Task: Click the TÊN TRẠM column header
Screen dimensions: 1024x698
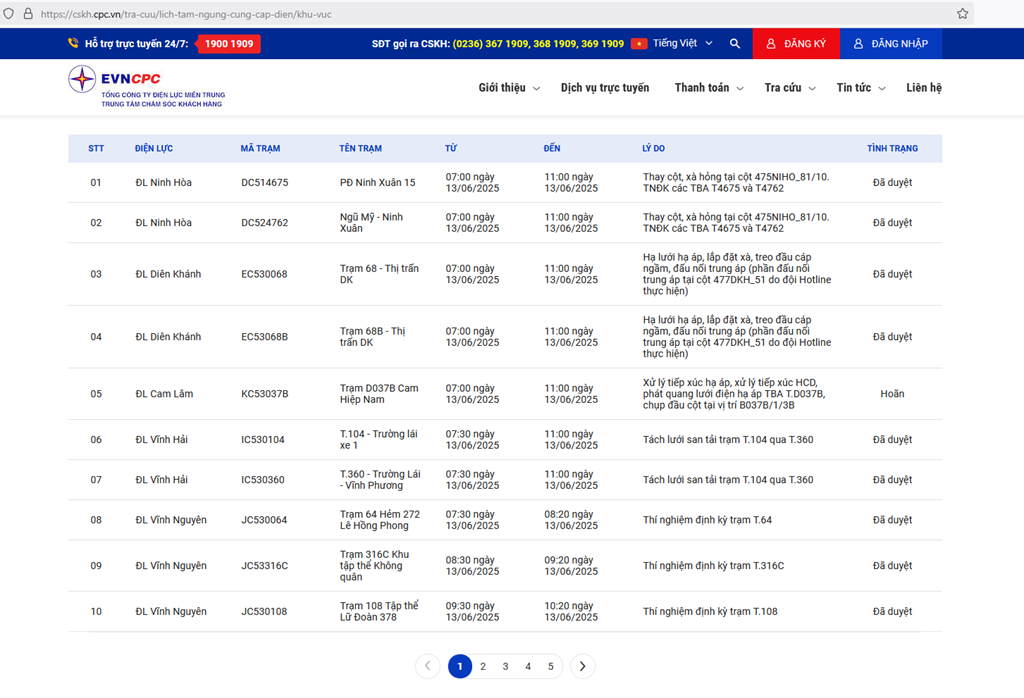Action: [360, 148]
